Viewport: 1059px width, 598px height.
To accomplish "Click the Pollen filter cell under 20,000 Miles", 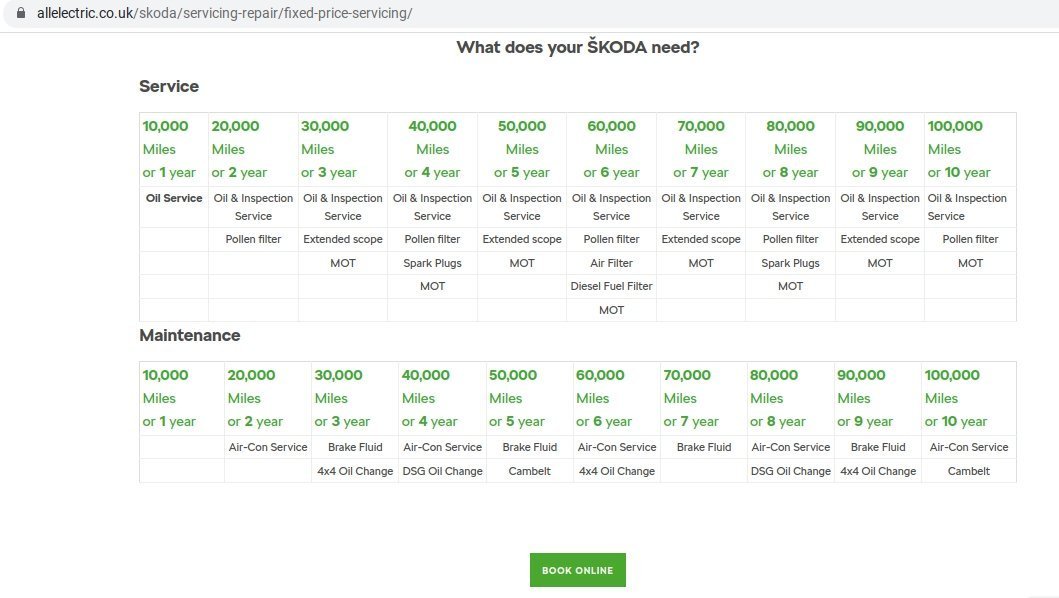I will [x=253, y=239].
